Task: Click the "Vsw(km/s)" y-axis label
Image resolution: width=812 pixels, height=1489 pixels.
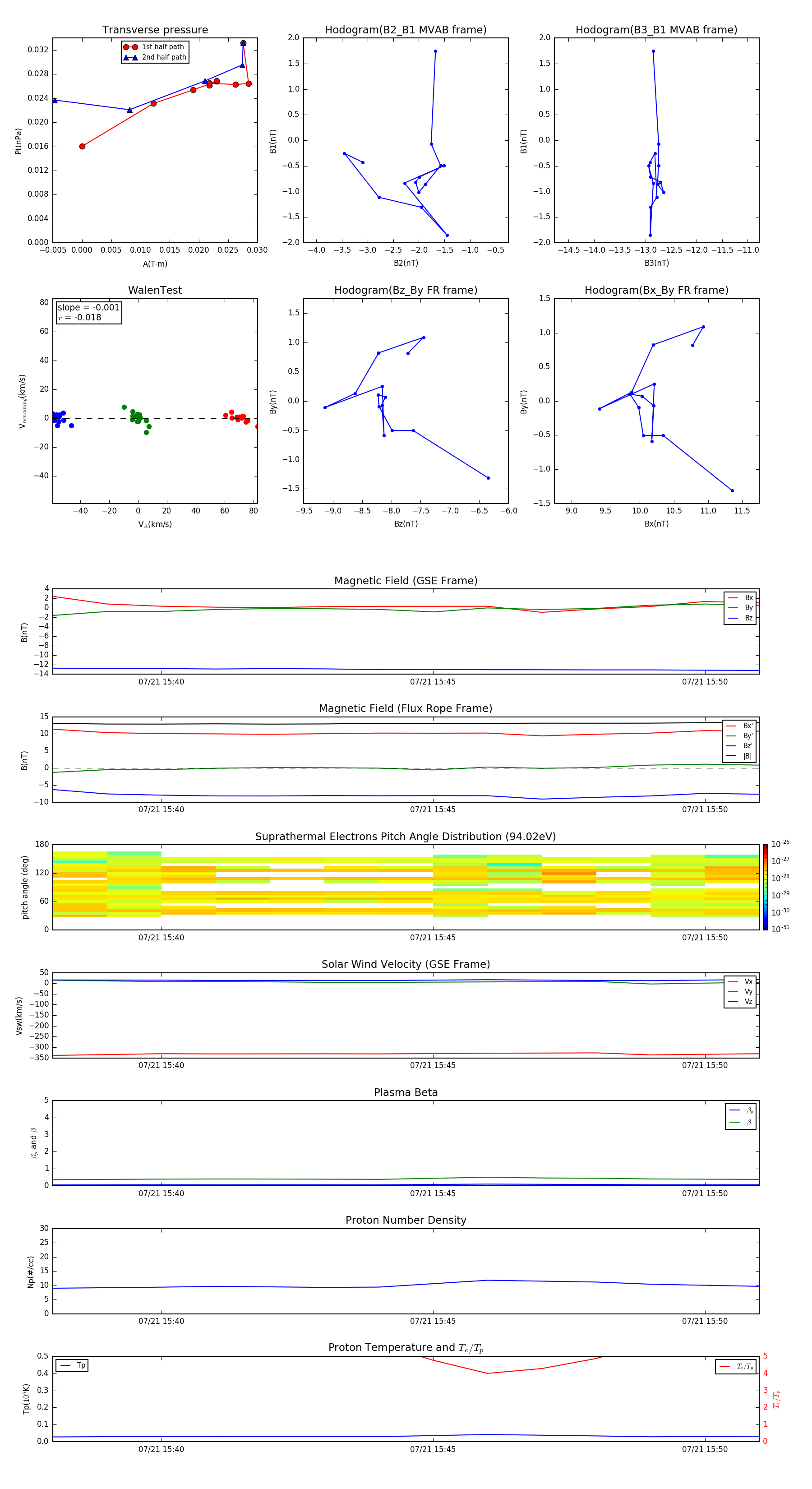Action: [x=19, y=1016]
